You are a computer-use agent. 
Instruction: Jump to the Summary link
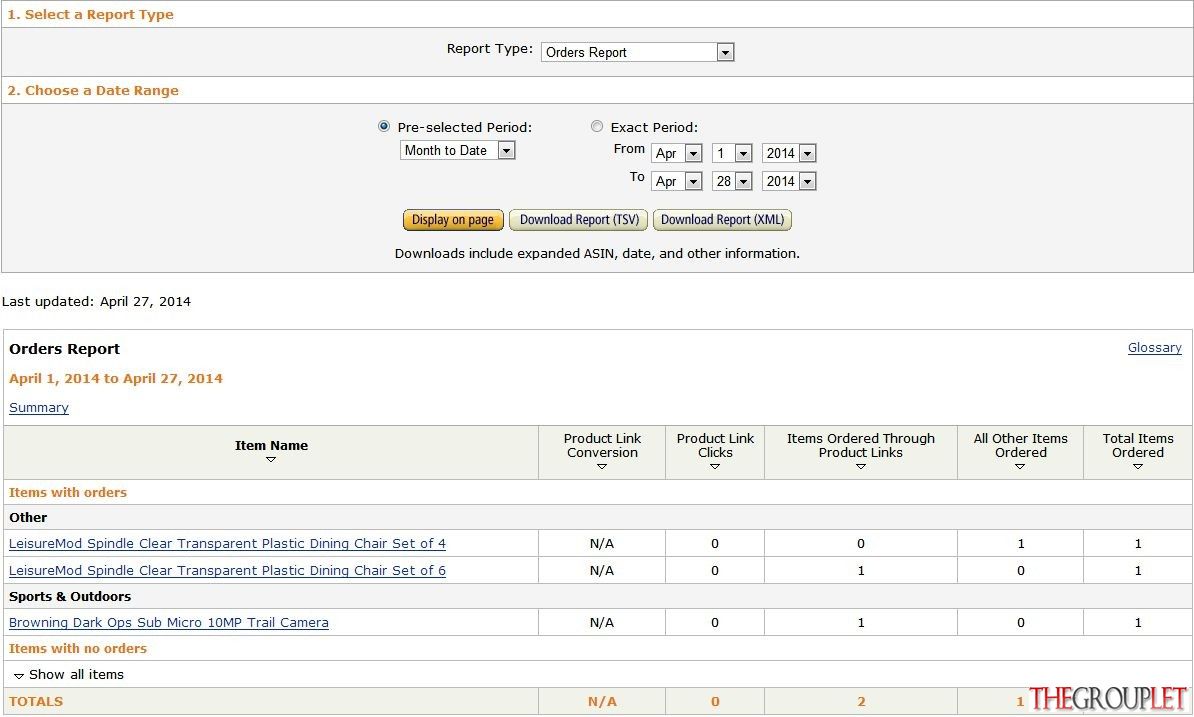39,408
